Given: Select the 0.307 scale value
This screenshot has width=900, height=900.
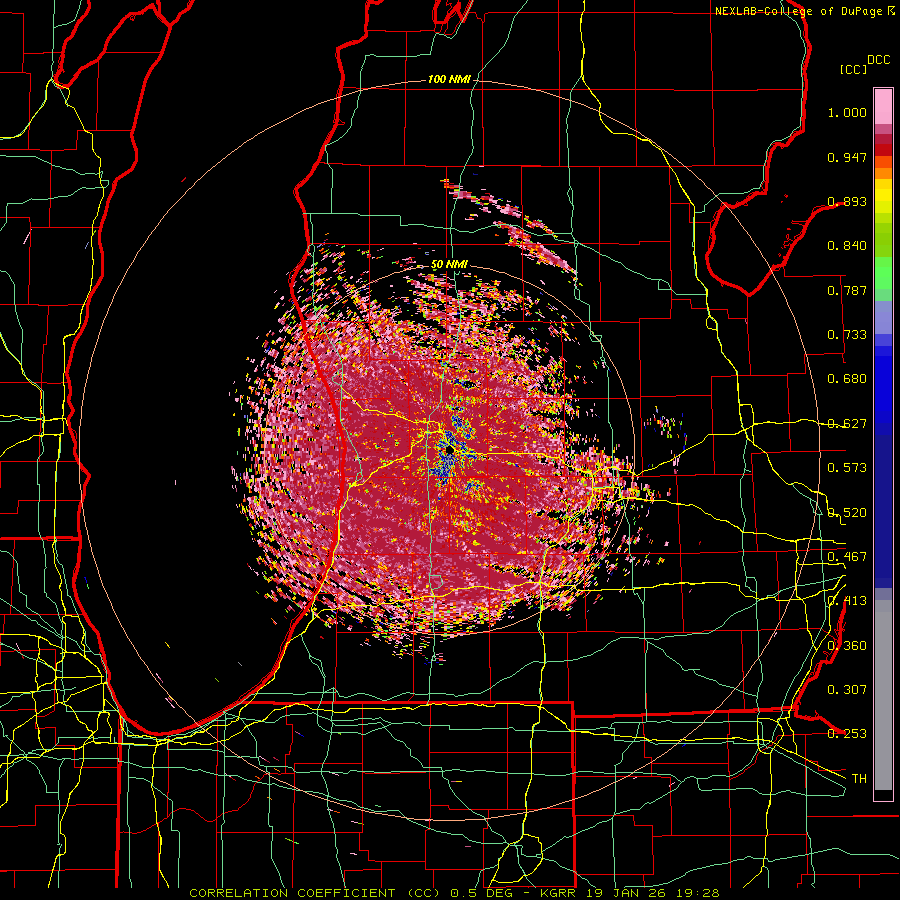Looking at the screenshot, I should [x=847, y=690].
